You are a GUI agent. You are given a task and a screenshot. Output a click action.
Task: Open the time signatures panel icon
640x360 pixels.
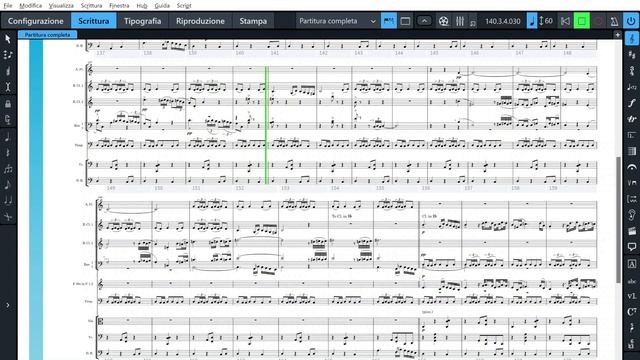(631, 71)
